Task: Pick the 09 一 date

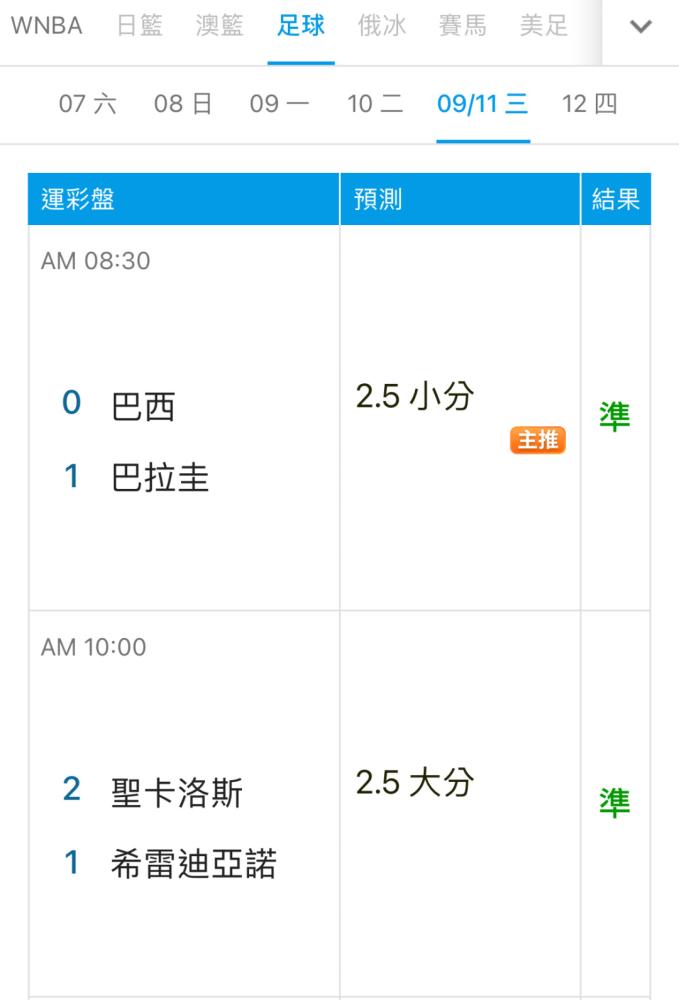Action: 279,103
